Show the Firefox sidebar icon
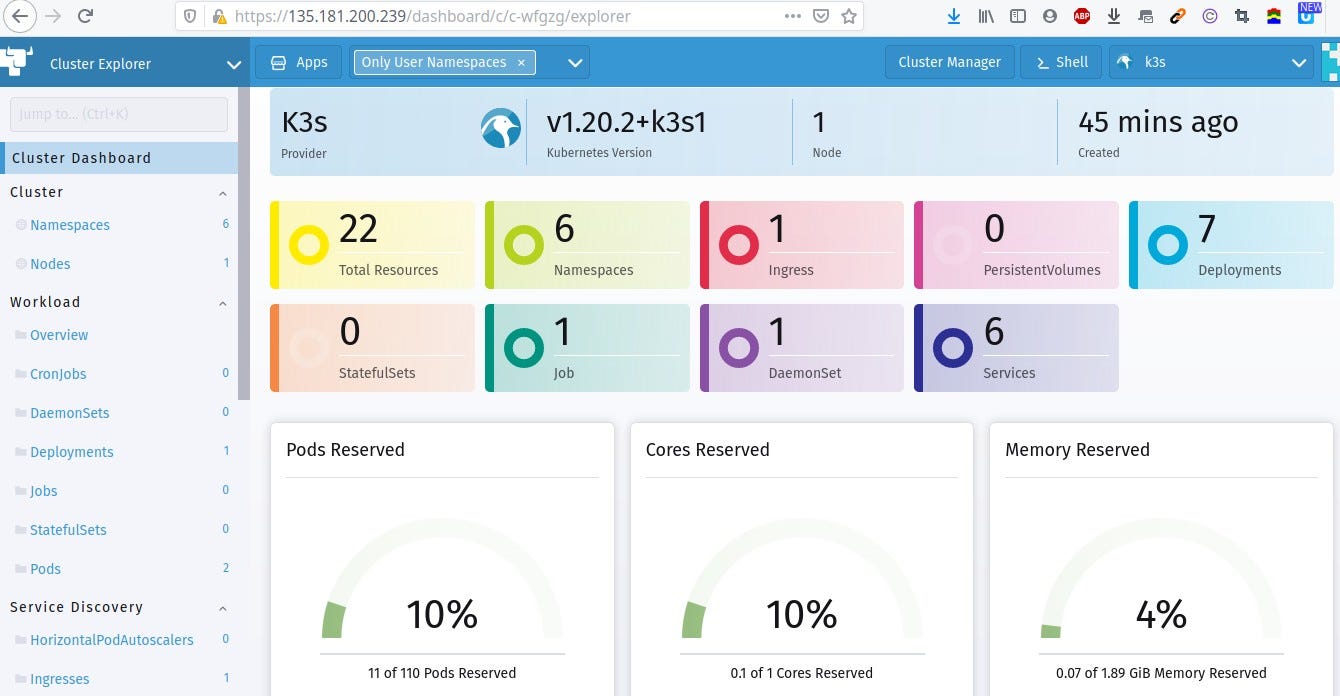The image size is (1340, 696). [1018, 16]
